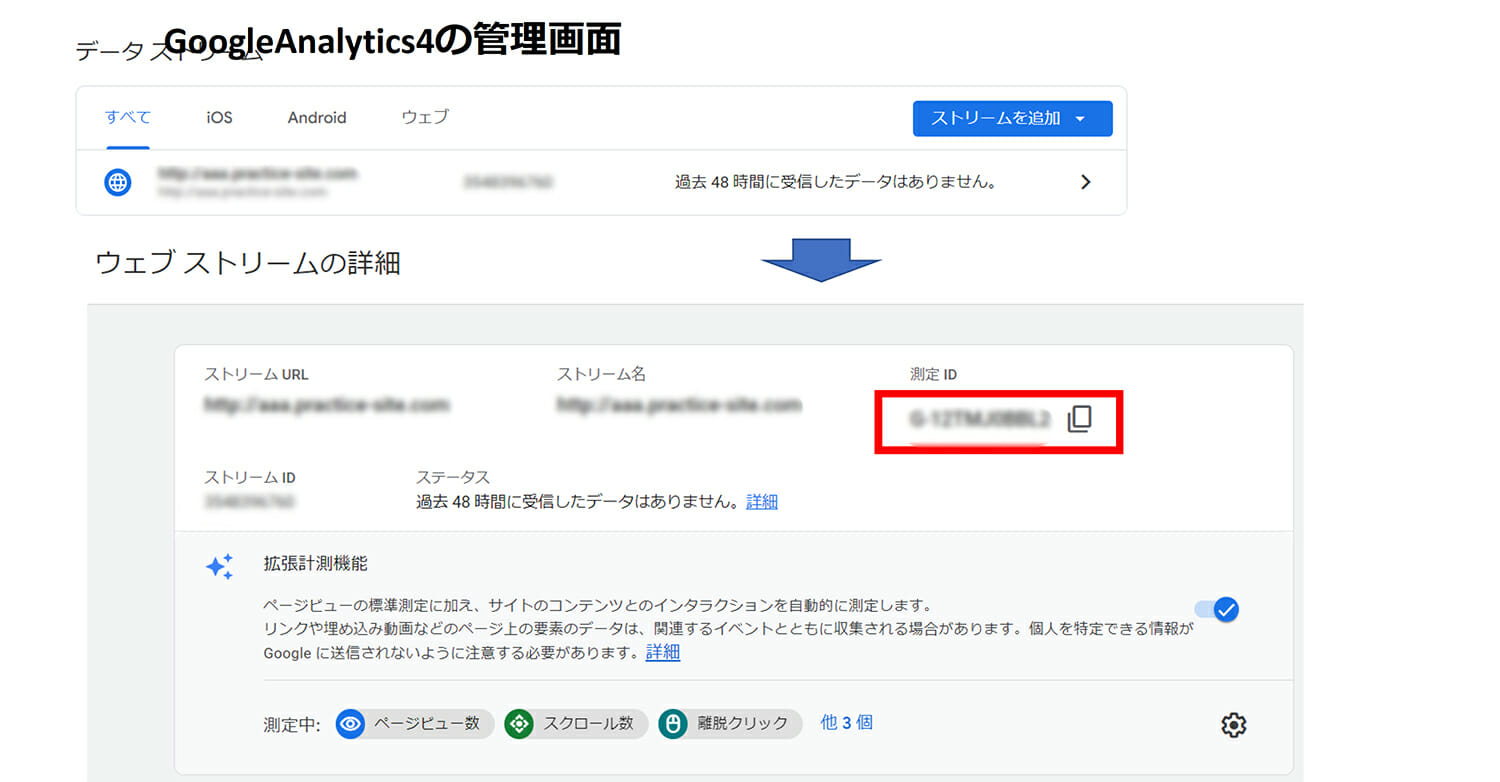Screen dimensions: 1500x782
Task: Open the 詳細 link in enhanced measurement description
Action: point(662,653)
